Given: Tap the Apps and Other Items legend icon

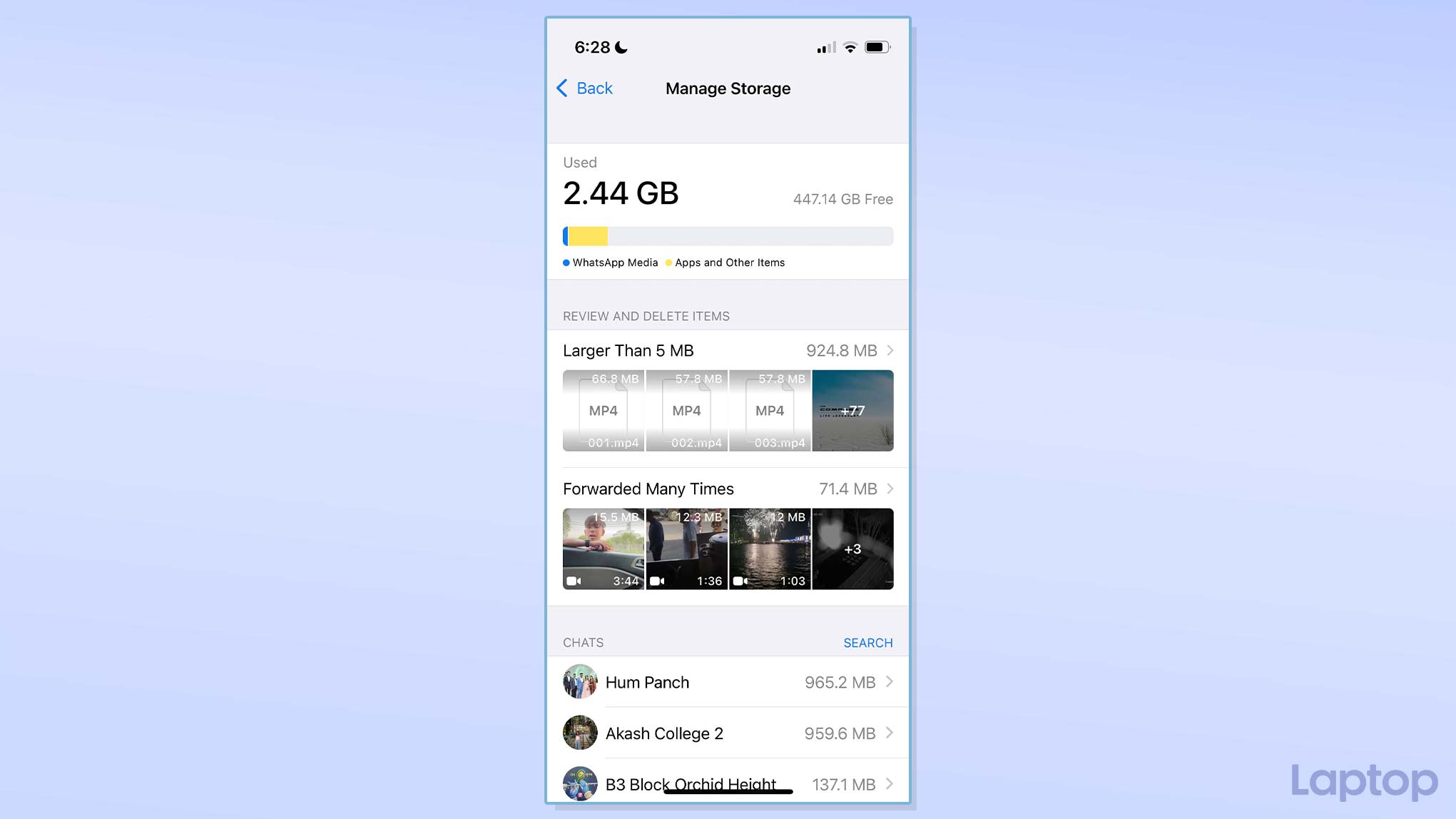Looking at the screenshot, I should click(x=668, y=262).
